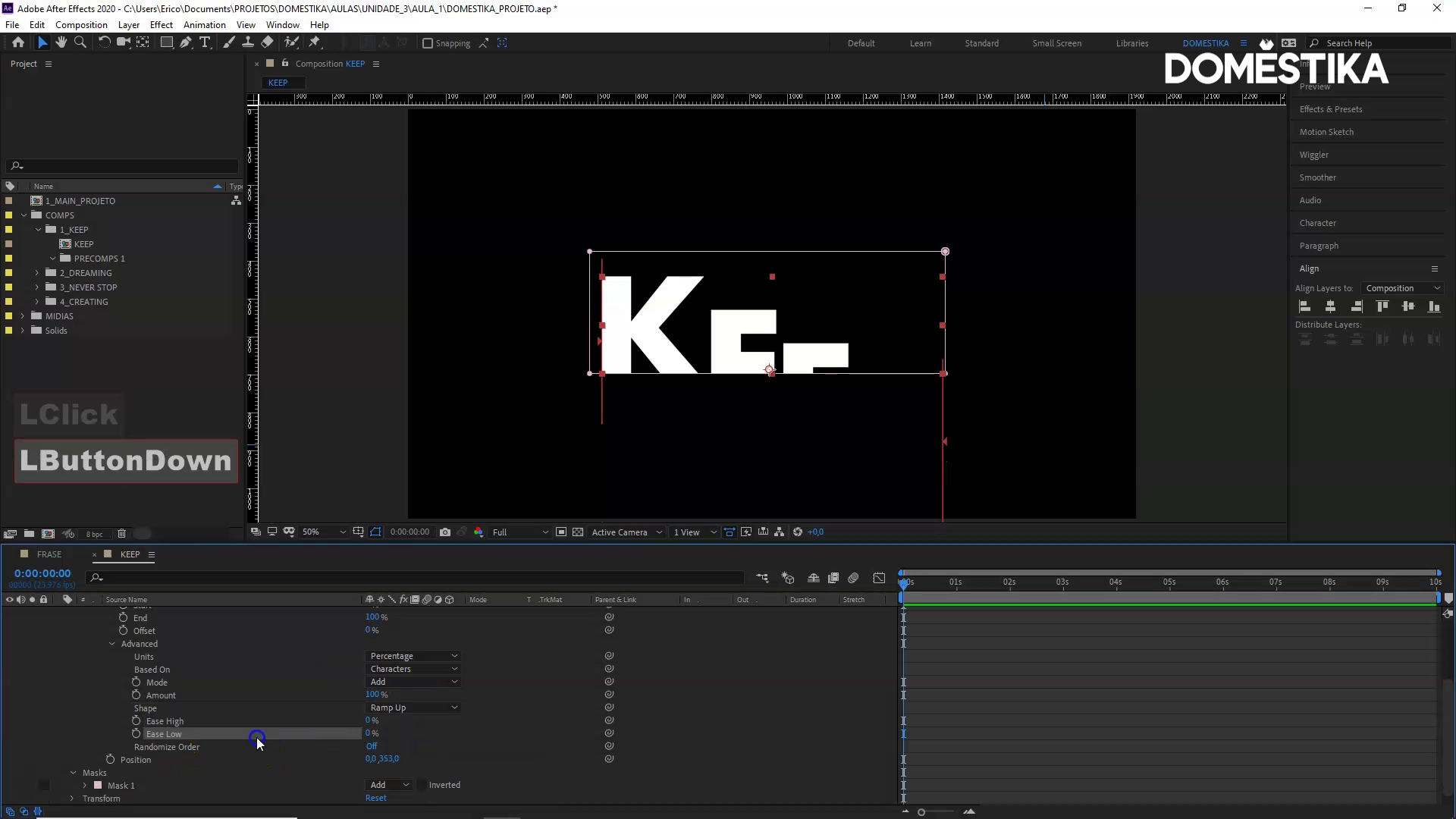Open 50% magnification dropdown
Viewport: 1456px width, 819px height.
pos(324,532)
